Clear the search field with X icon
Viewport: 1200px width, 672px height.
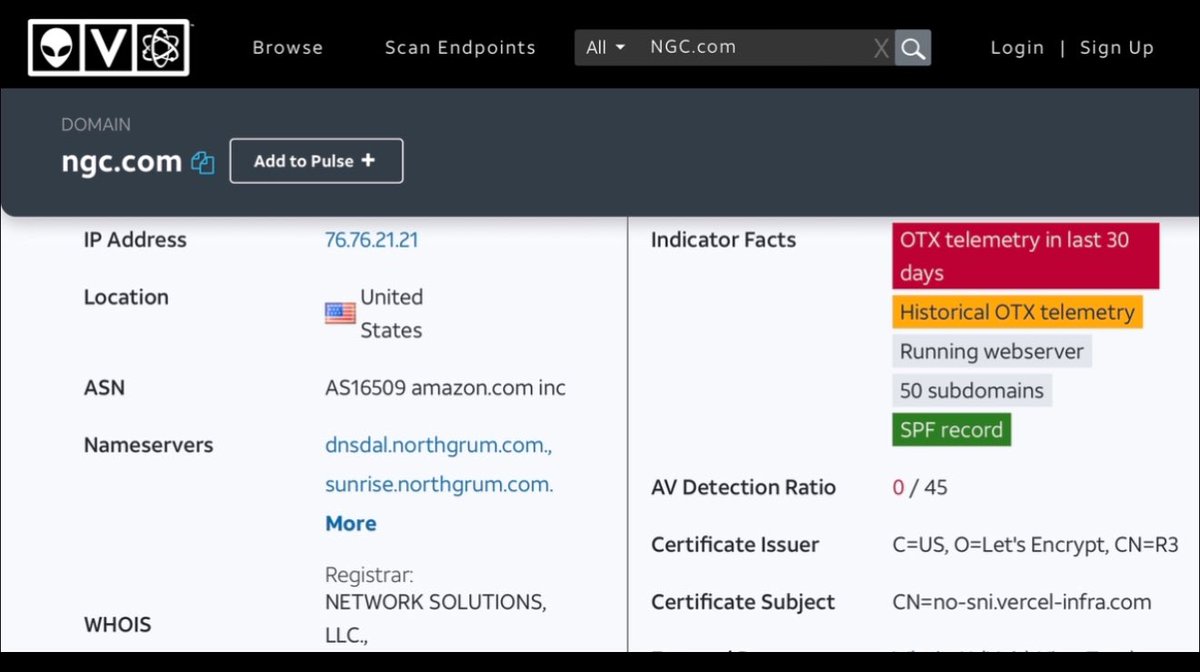point(880,48)
